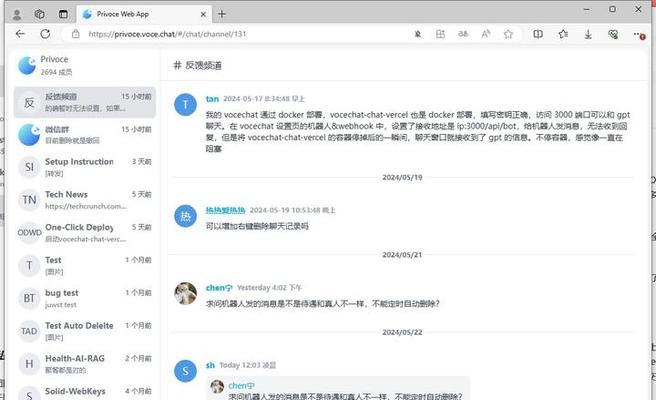This screenshot has width=656, height=400.
Task: Click the TN channel avatar
Action: coord(29,200)
